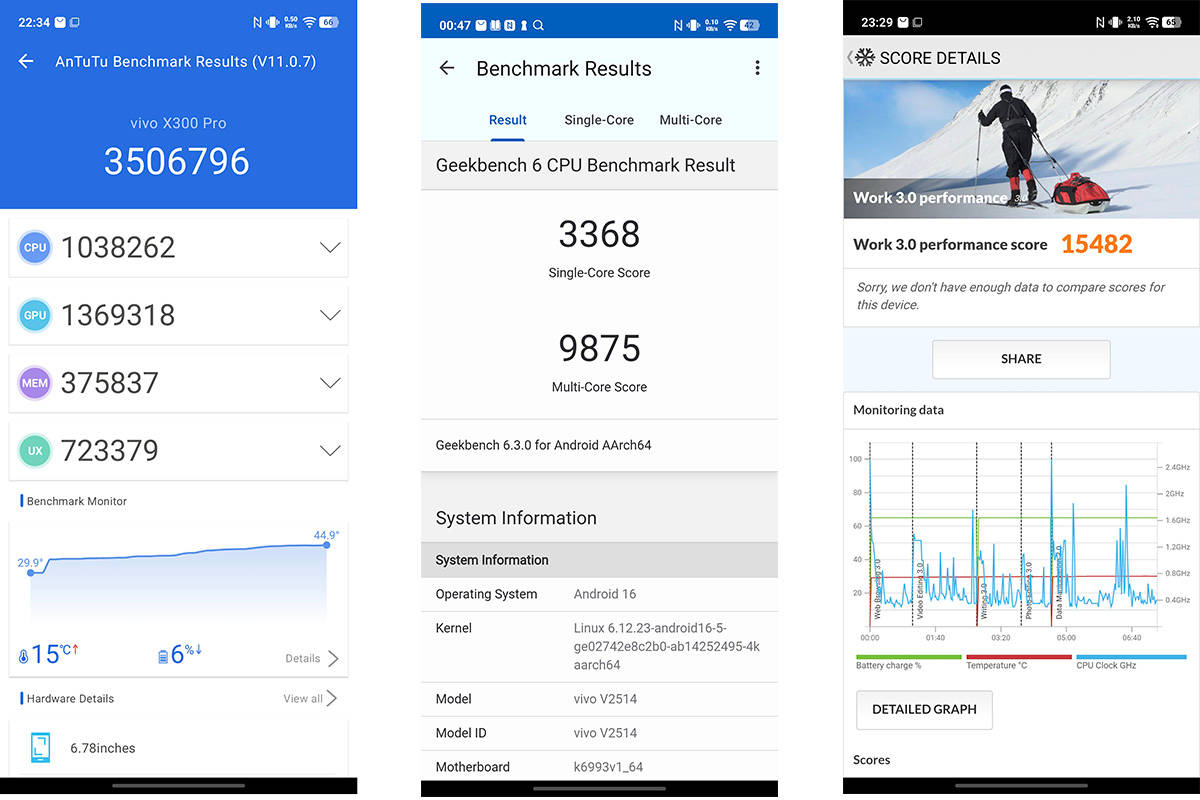
Task: Tap Wi-Fi icon in PCMark status bar
Action: [1151, 21]
